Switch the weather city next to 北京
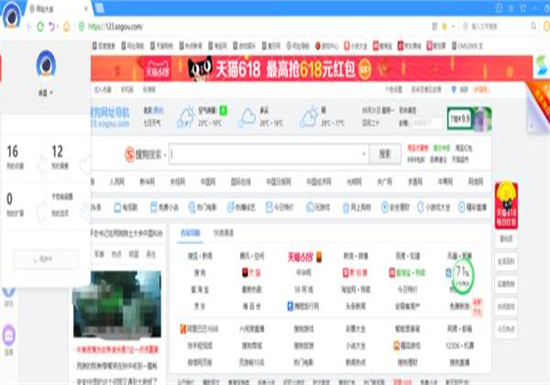Image resolution: width=550 pixels, height=385 pixels. coord(159,110)
